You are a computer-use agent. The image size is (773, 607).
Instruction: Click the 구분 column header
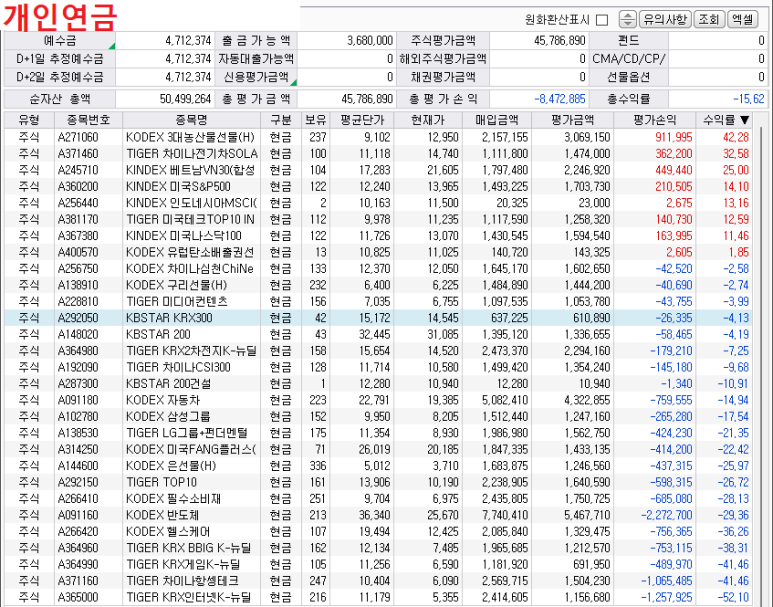click(281, 120)
